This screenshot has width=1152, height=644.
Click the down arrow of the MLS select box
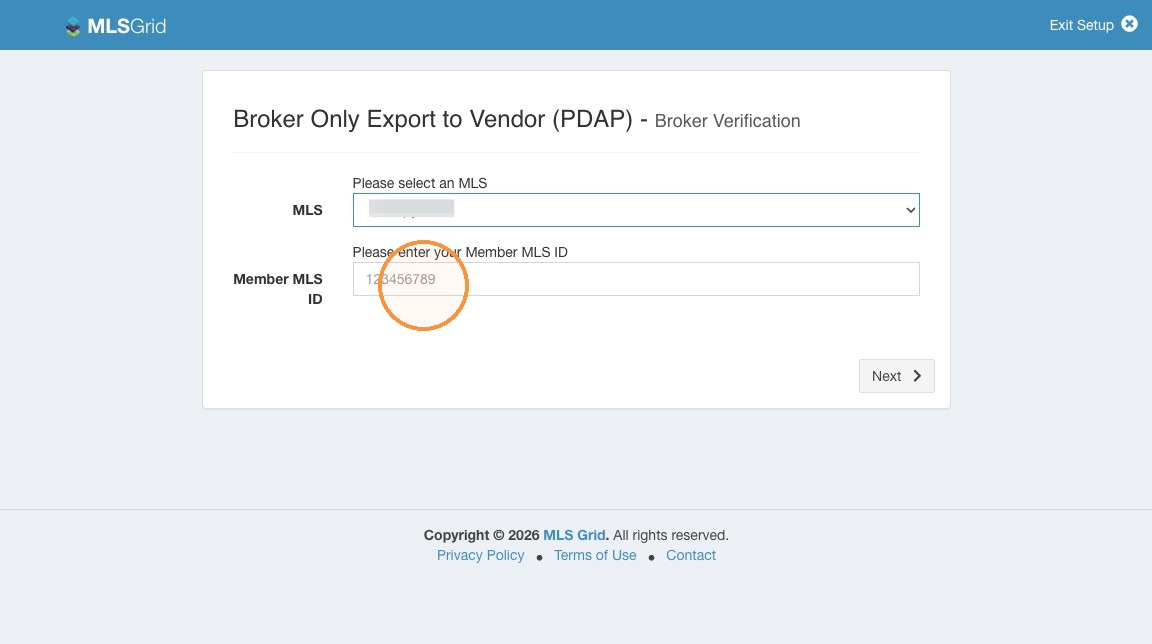point(910,210)
